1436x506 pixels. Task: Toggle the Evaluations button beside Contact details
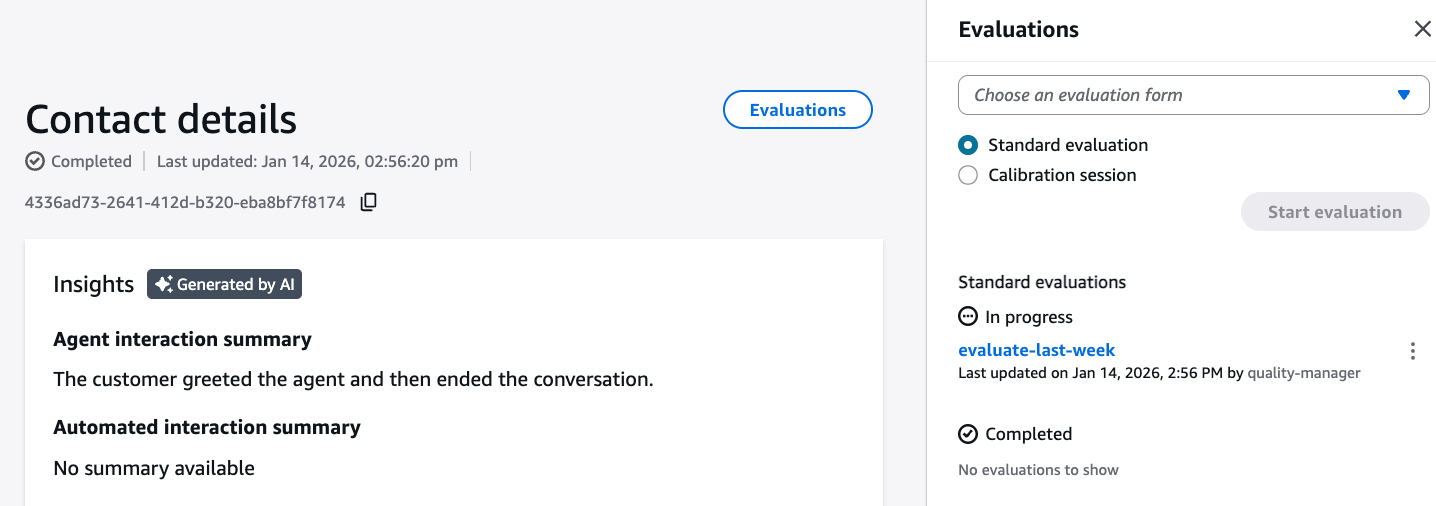797,110
